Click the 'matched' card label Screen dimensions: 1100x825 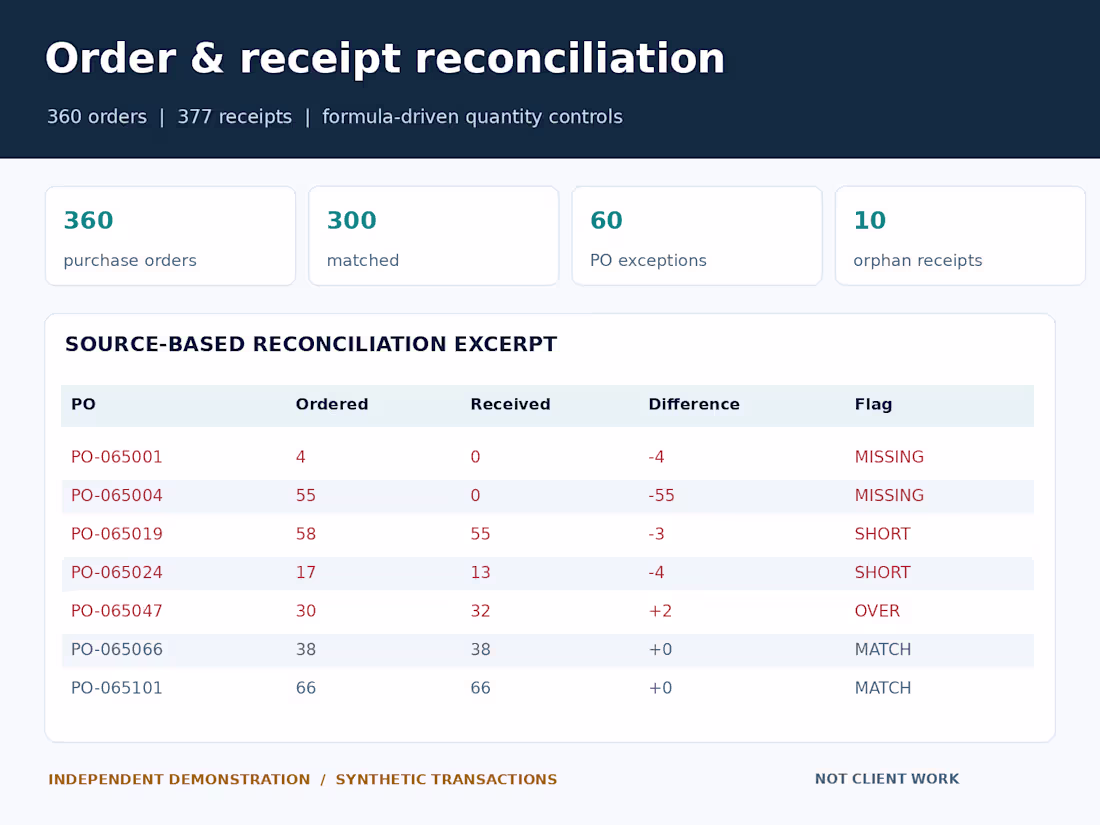363,260
